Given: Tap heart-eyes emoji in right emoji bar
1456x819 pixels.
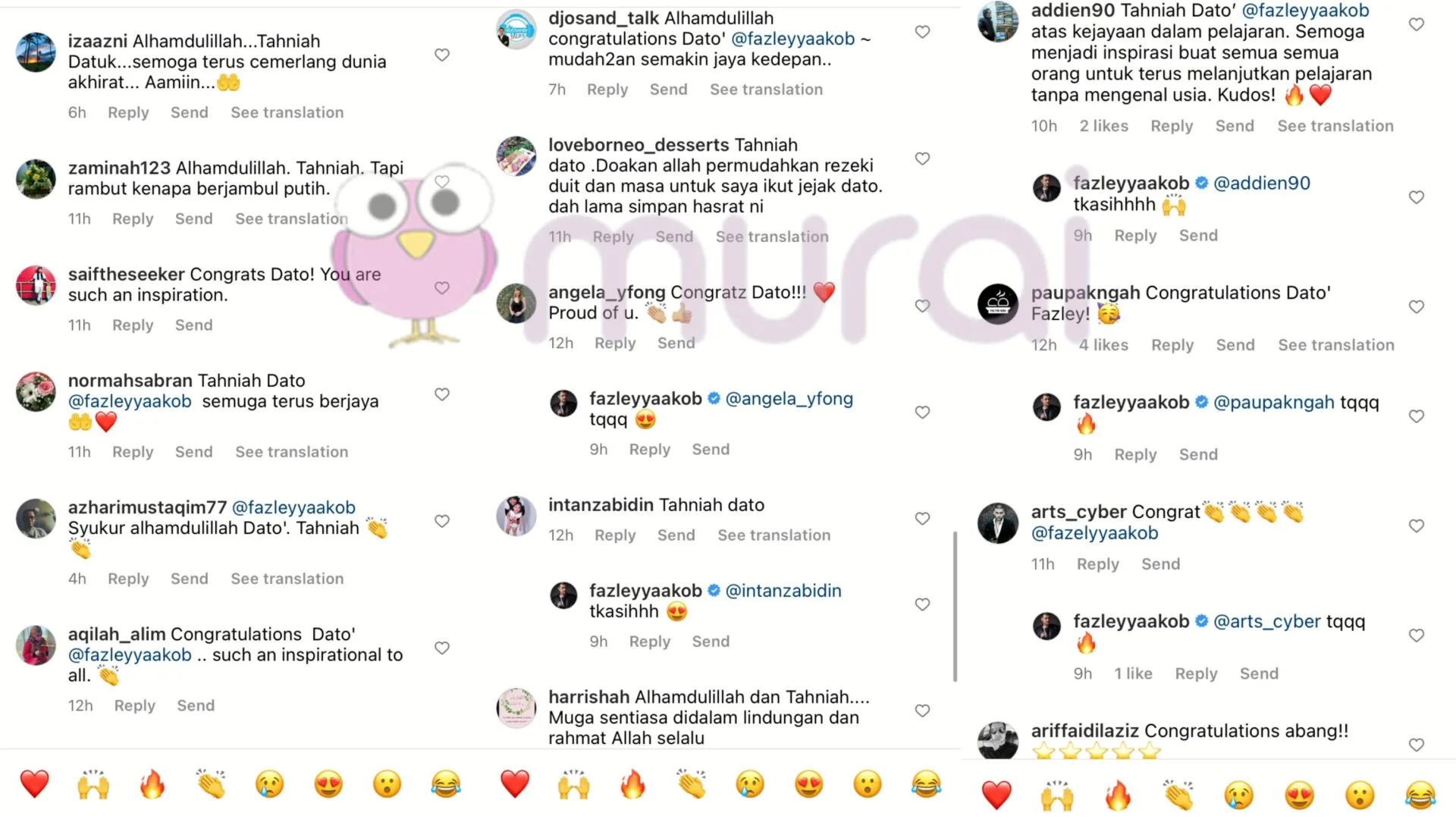Looking at the screenshot, I should pos(1299,795).
